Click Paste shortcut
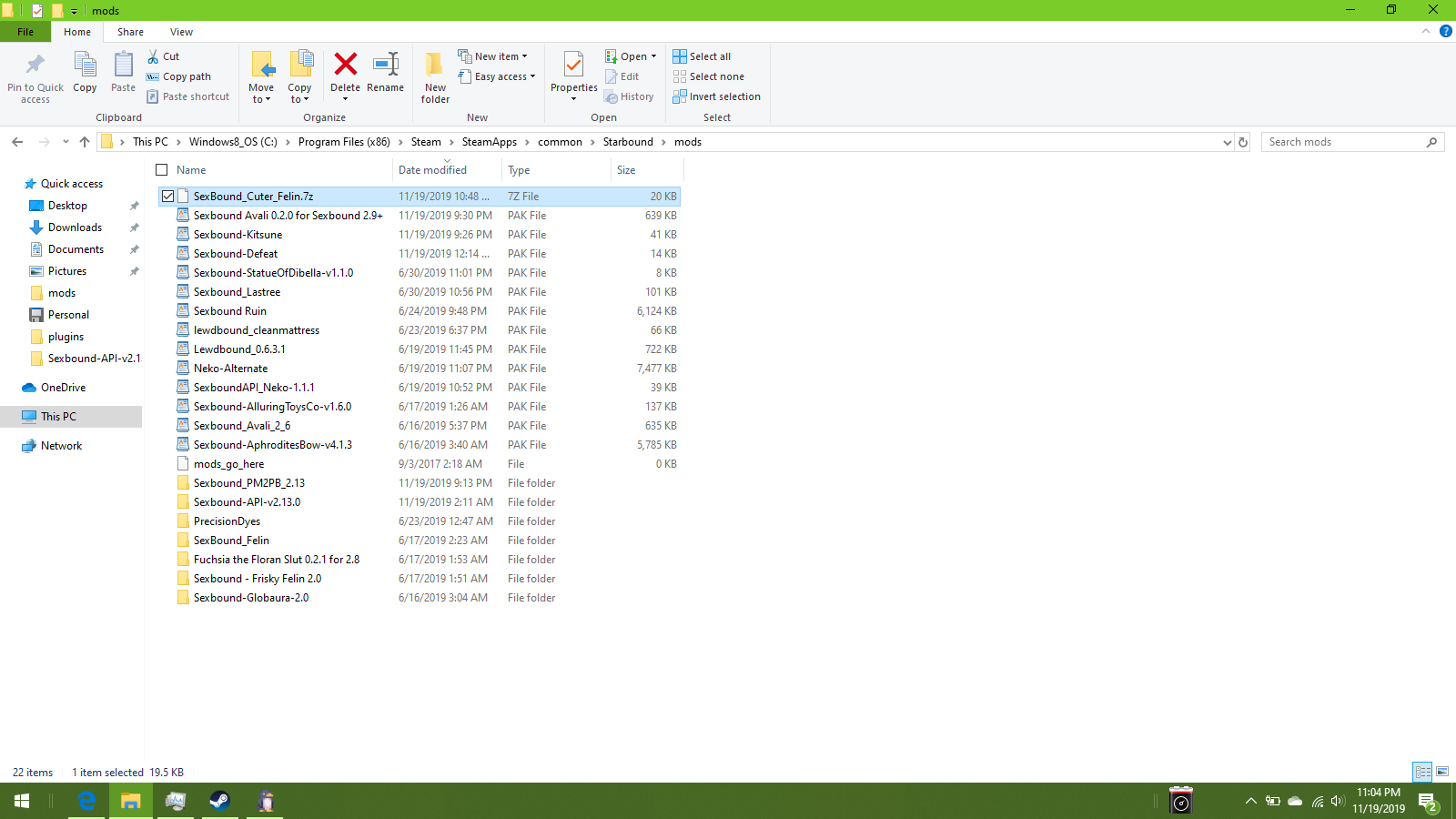Image resolution: width=1456 pixels, height=819 pixels. tap(188, 96)
